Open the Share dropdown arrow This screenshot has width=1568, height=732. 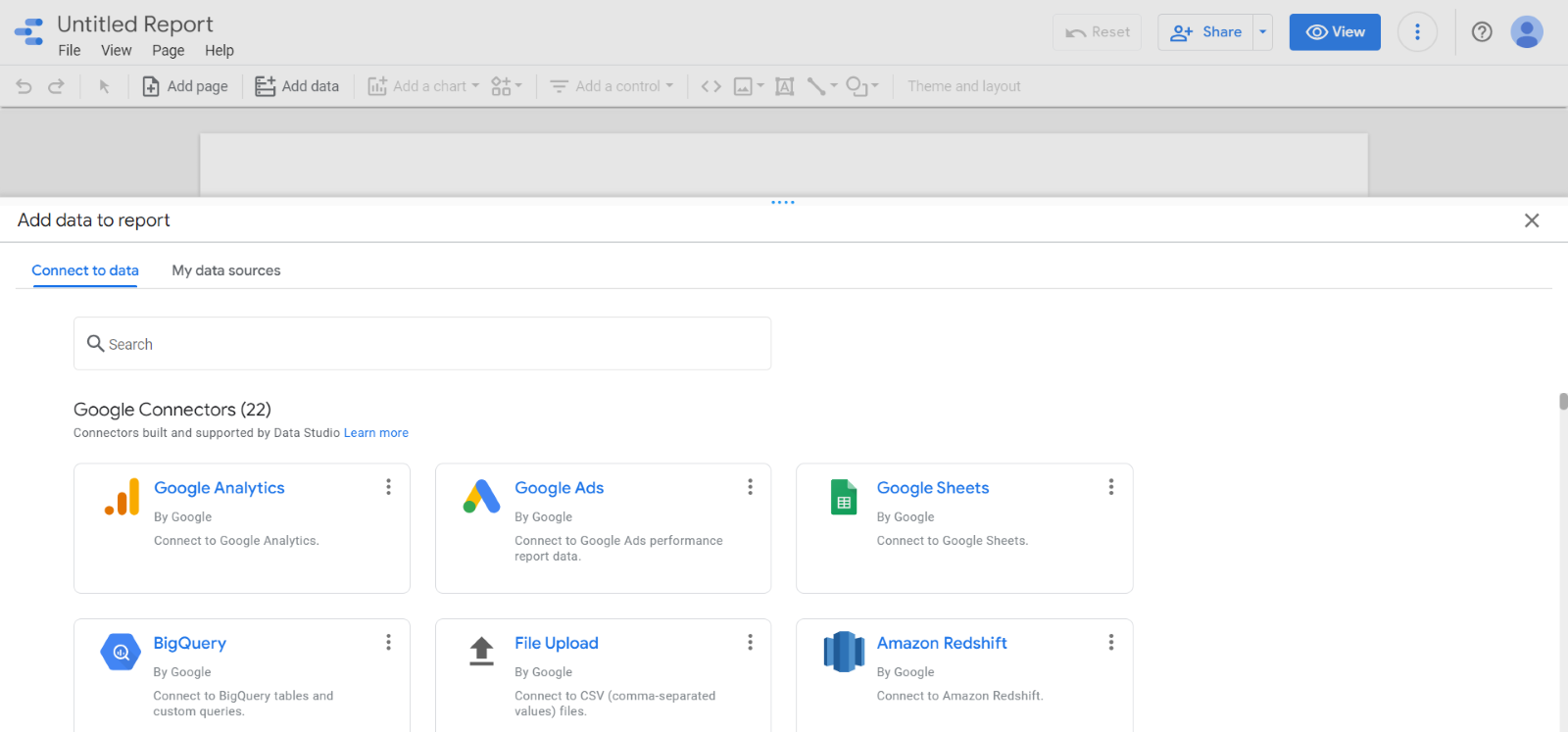(x=1262, y=32)
